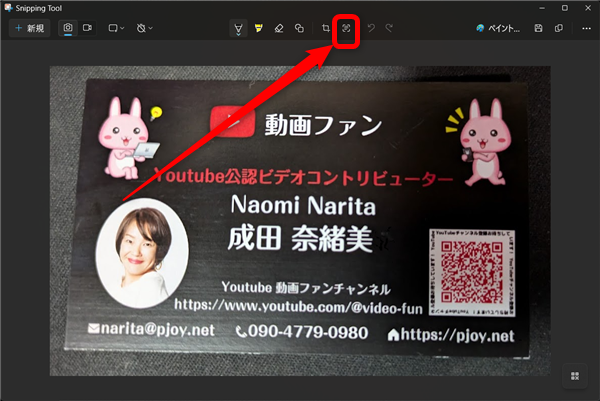600x401 pixels.
Task: Maximize the Snipping Tool window
Action: (565, 8)
